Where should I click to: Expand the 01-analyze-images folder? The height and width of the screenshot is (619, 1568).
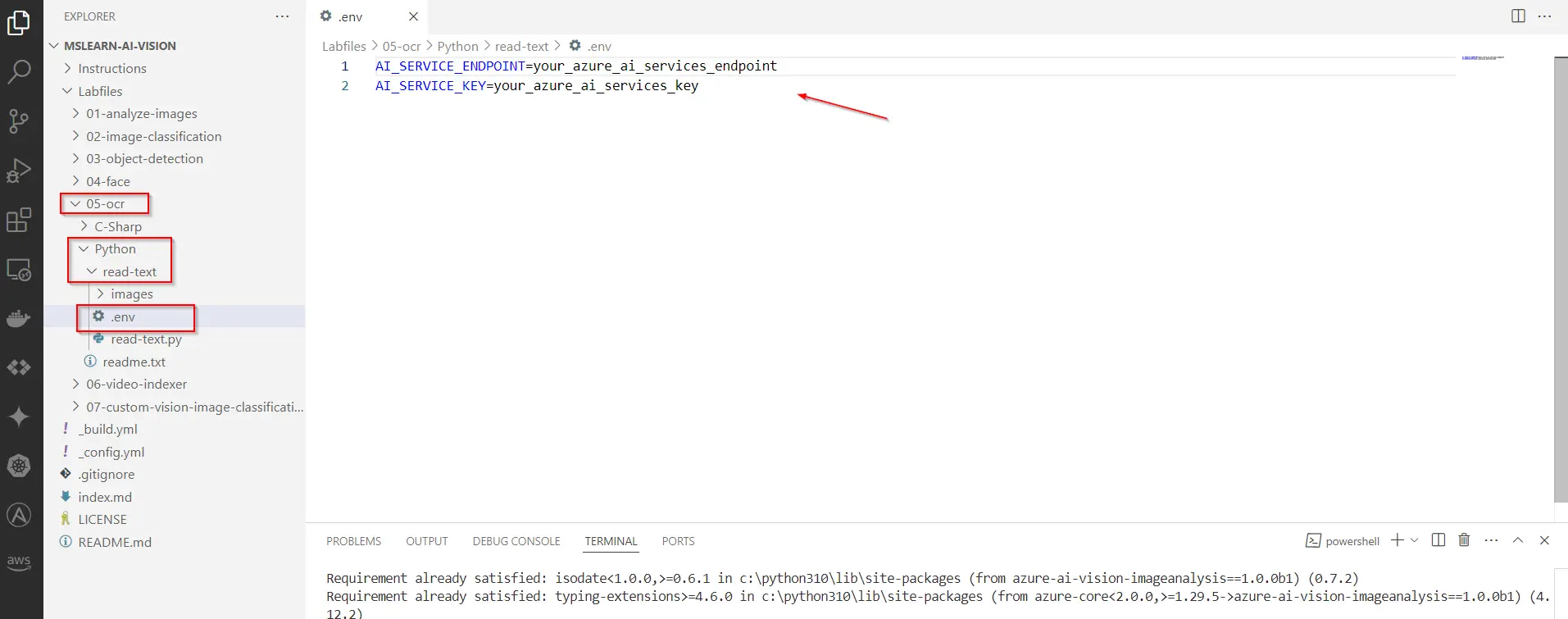click(141, 114)
